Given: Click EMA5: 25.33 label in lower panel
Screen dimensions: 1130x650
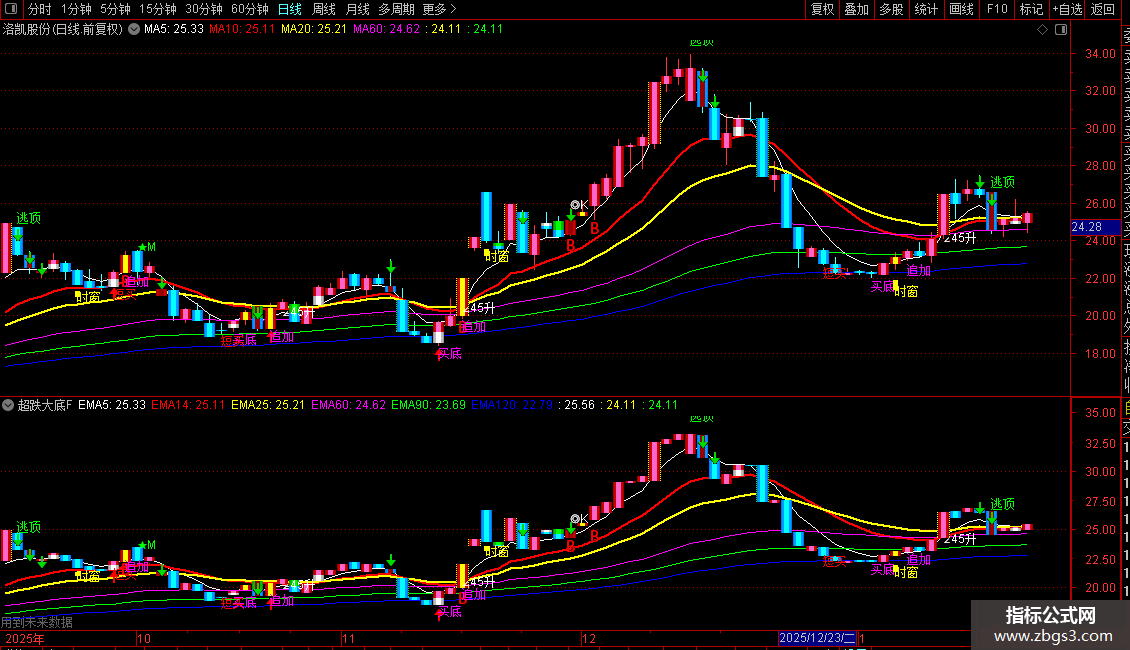Looking at the screenshot, I should point(112,405).
